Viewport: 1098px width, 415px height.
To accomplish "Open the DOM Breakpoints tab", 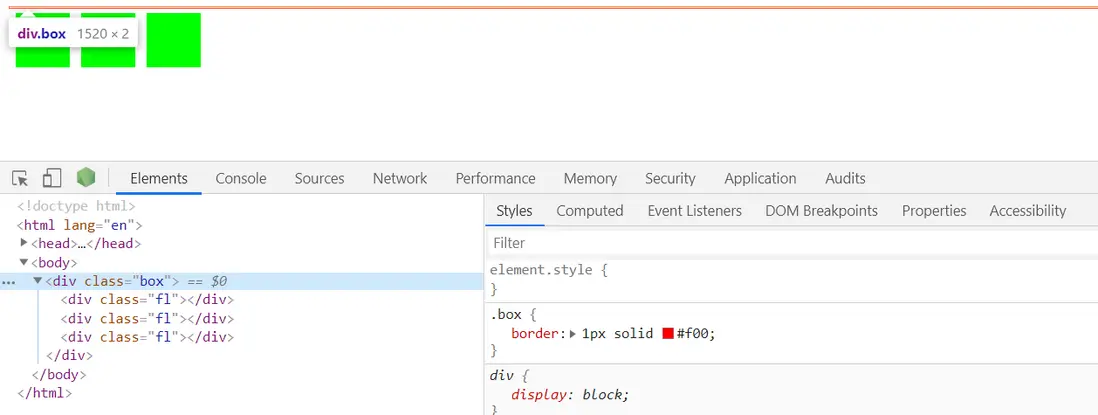I will click(821, 211).
